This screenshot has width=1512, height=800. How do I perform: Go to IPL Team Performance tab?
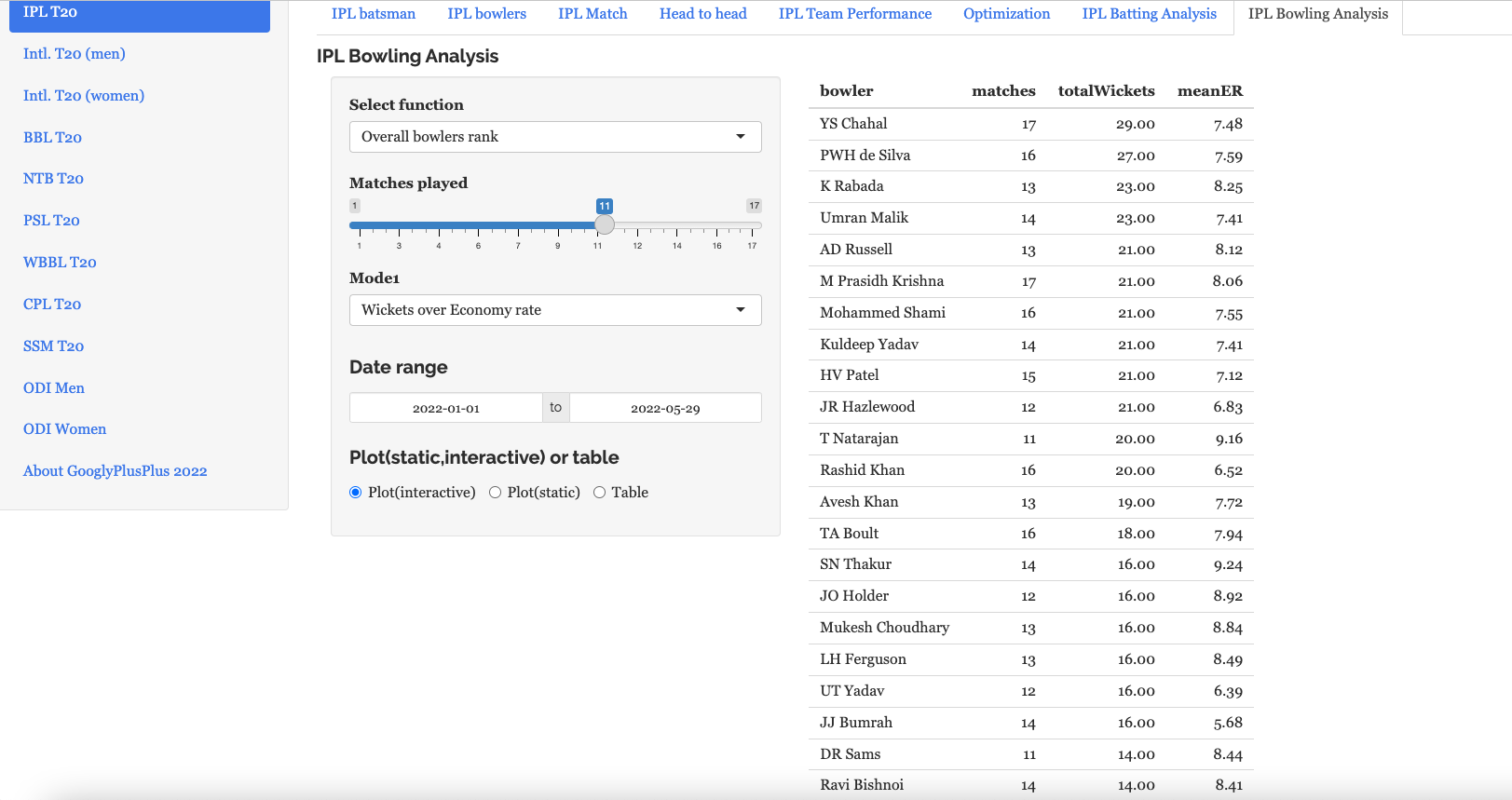pos(854,14)
